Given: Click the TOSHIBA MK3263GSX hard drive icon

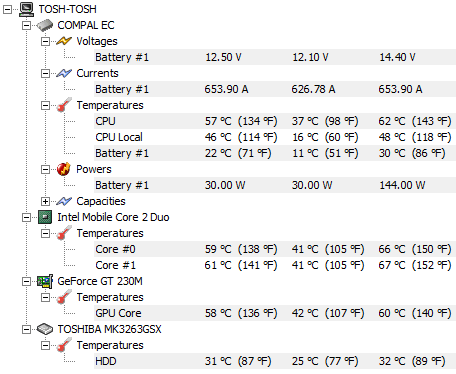Looking at the screenshot, I should point(45,329).
